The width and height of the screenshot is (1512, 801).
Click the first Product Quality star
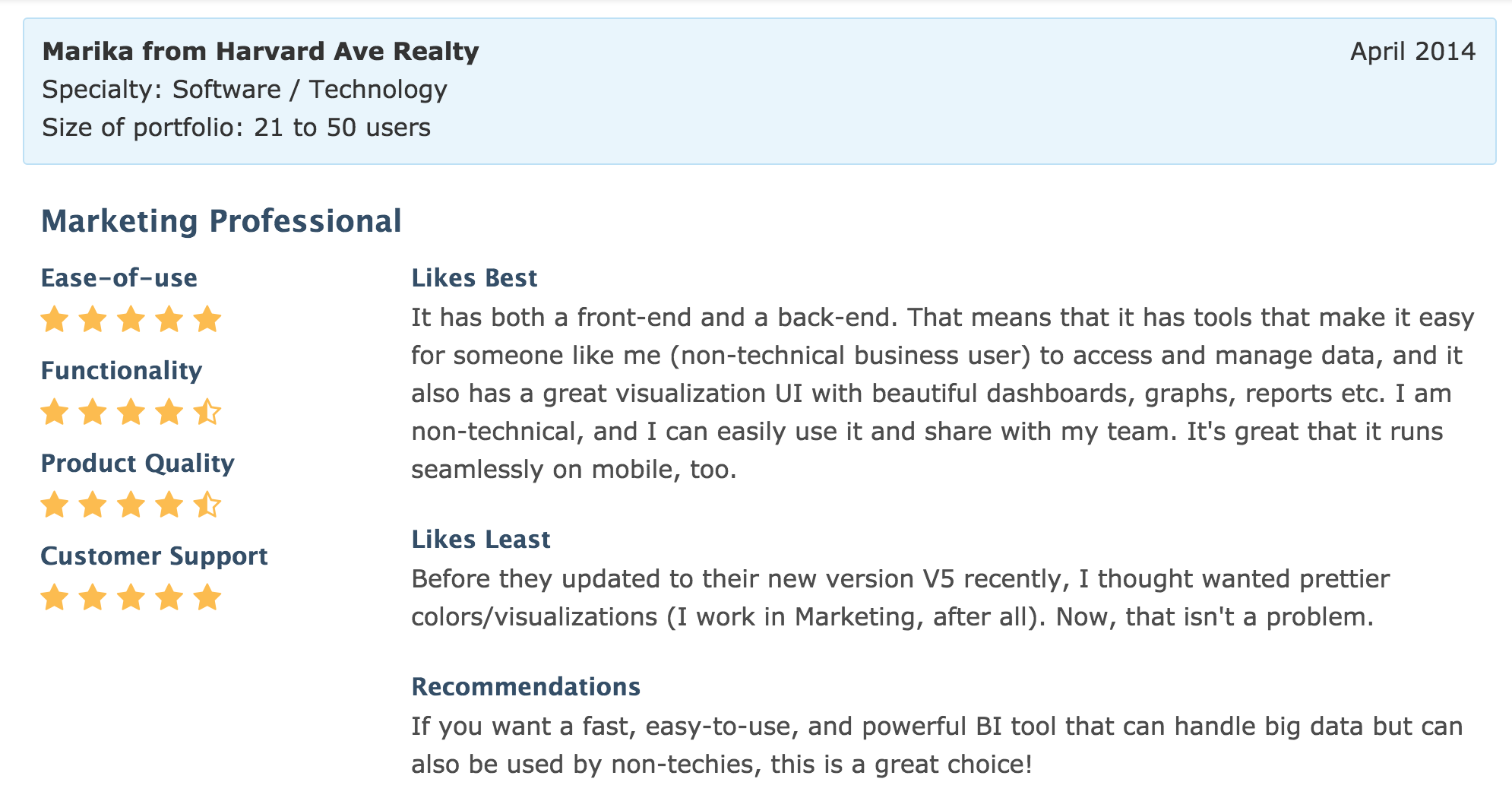55,505
